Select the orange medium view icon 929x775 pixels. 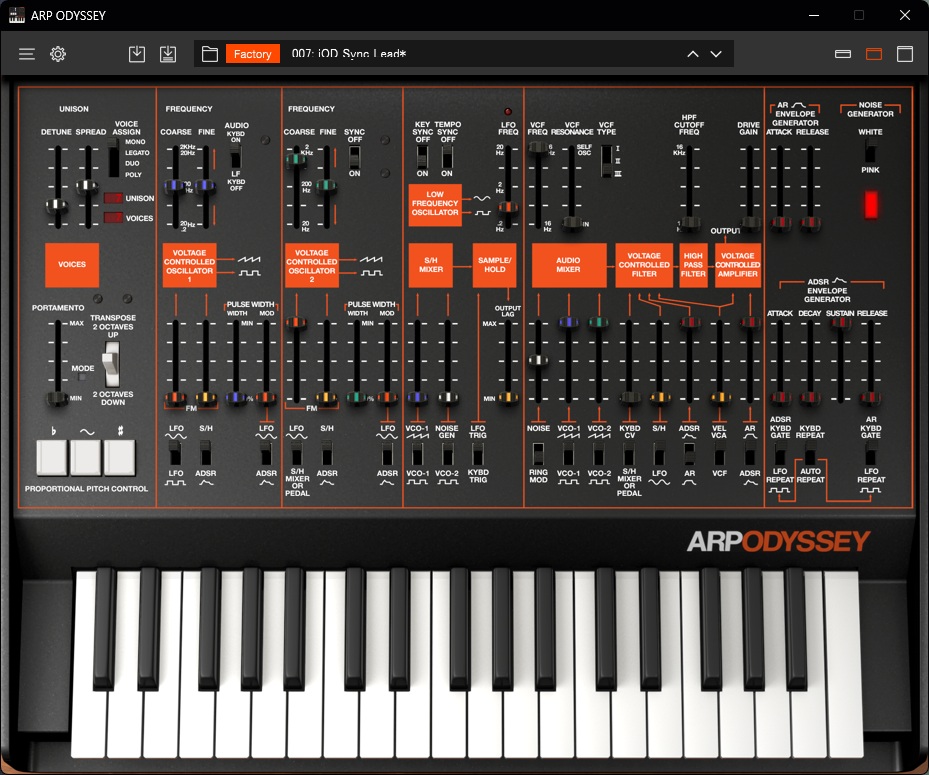tap(874, 55)
